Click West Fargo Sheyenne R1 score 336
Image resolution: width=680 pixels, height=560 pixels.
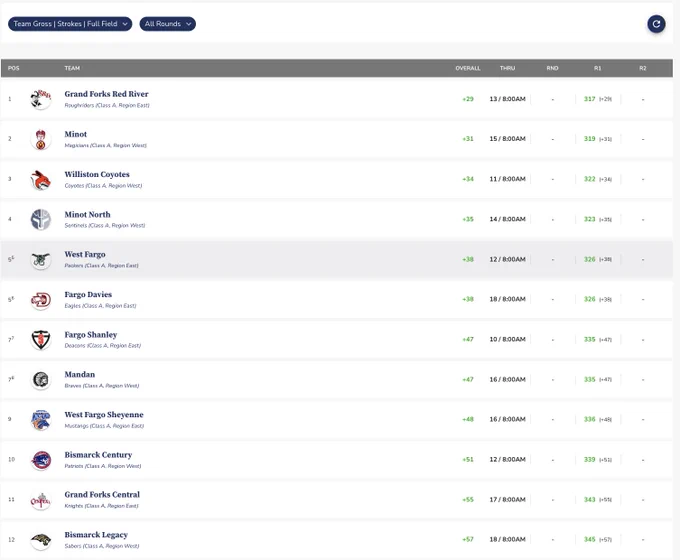coord(589,419)
